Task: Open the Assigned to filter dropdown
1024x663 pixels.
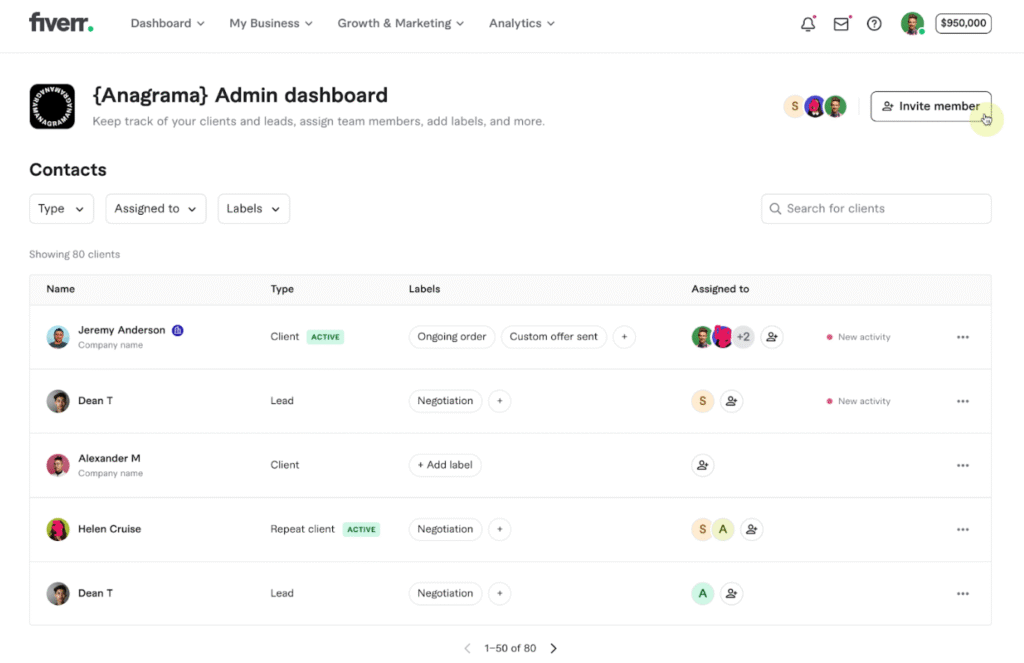Action: [155, 208]
